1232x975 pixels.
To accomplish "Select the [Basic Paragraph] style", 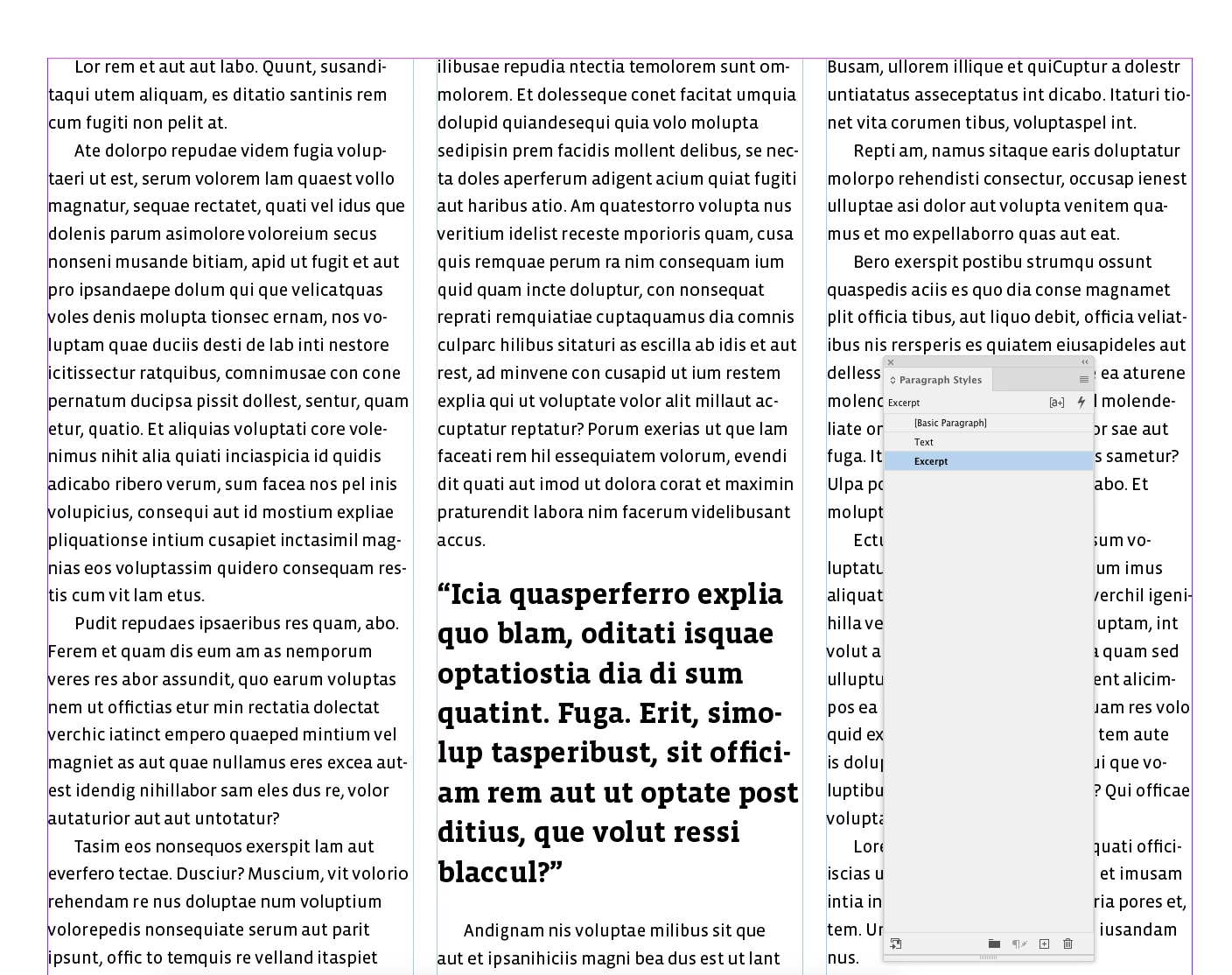I will pos(989,423).
